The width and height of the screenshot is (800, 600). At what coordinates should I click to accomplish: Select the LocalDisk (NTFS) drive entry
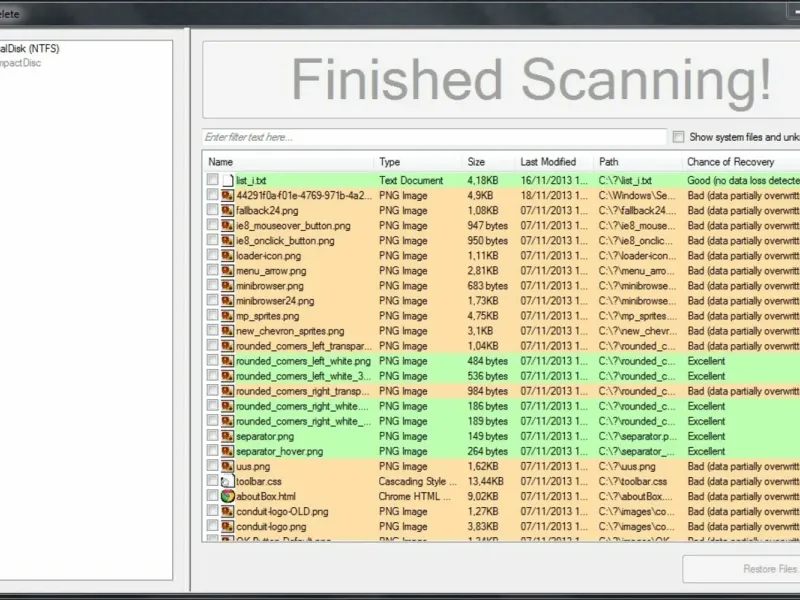point(30,48)
